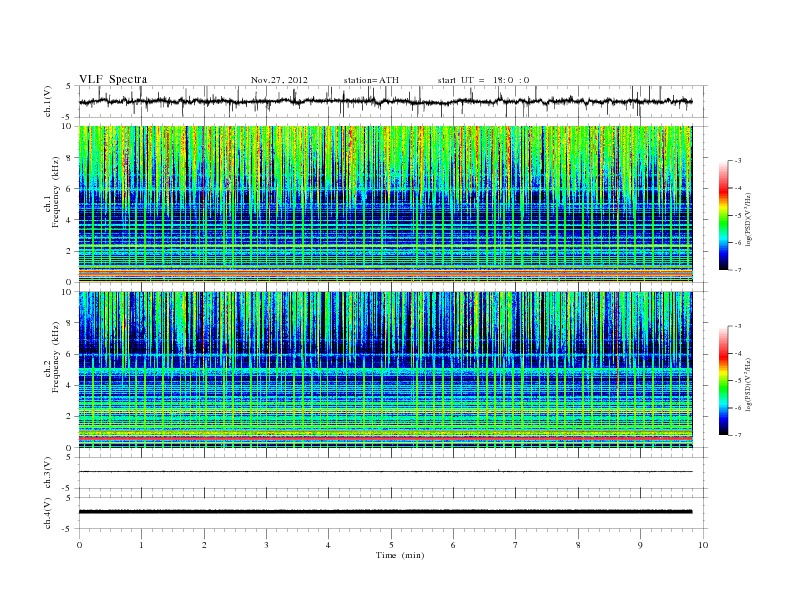Click the 5 tick on time axis
Screen dimensions: 792x612
pos(391,545)
